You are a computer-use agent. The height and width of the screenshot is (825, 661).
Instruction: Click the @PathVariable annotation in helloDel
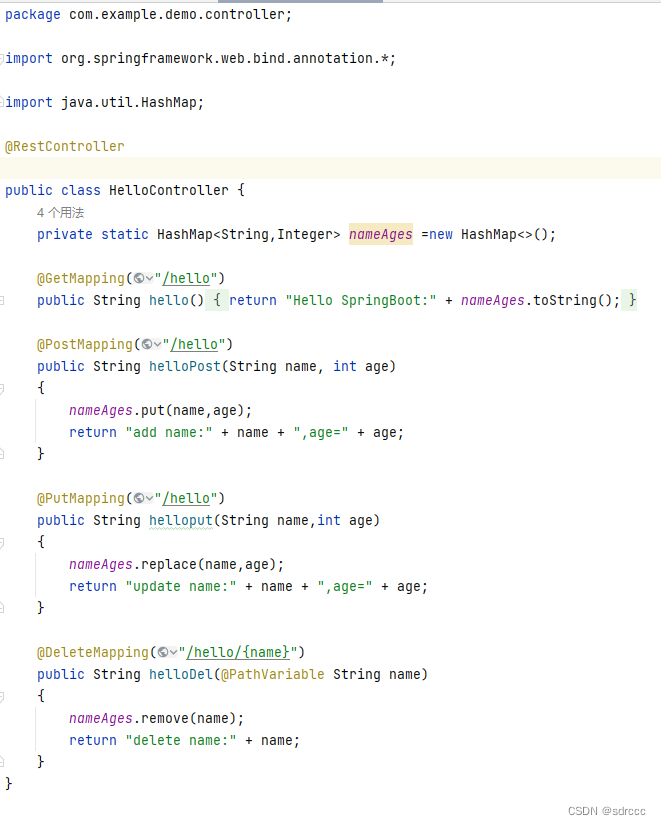coord(273,675)
